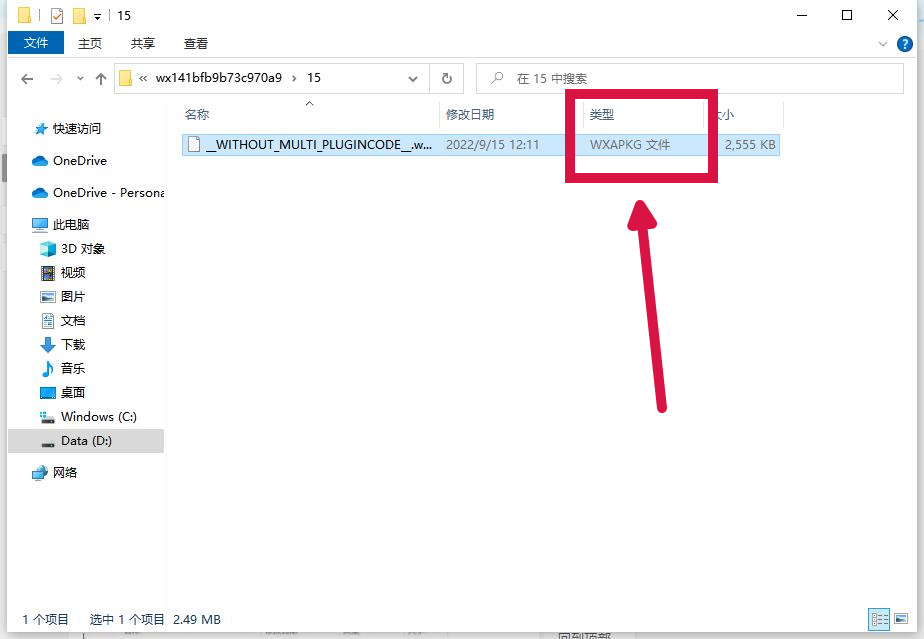Viewport: 924px width, 639px height.
Task: Click the file icon of the WXAPKG file
Action: 194,144
